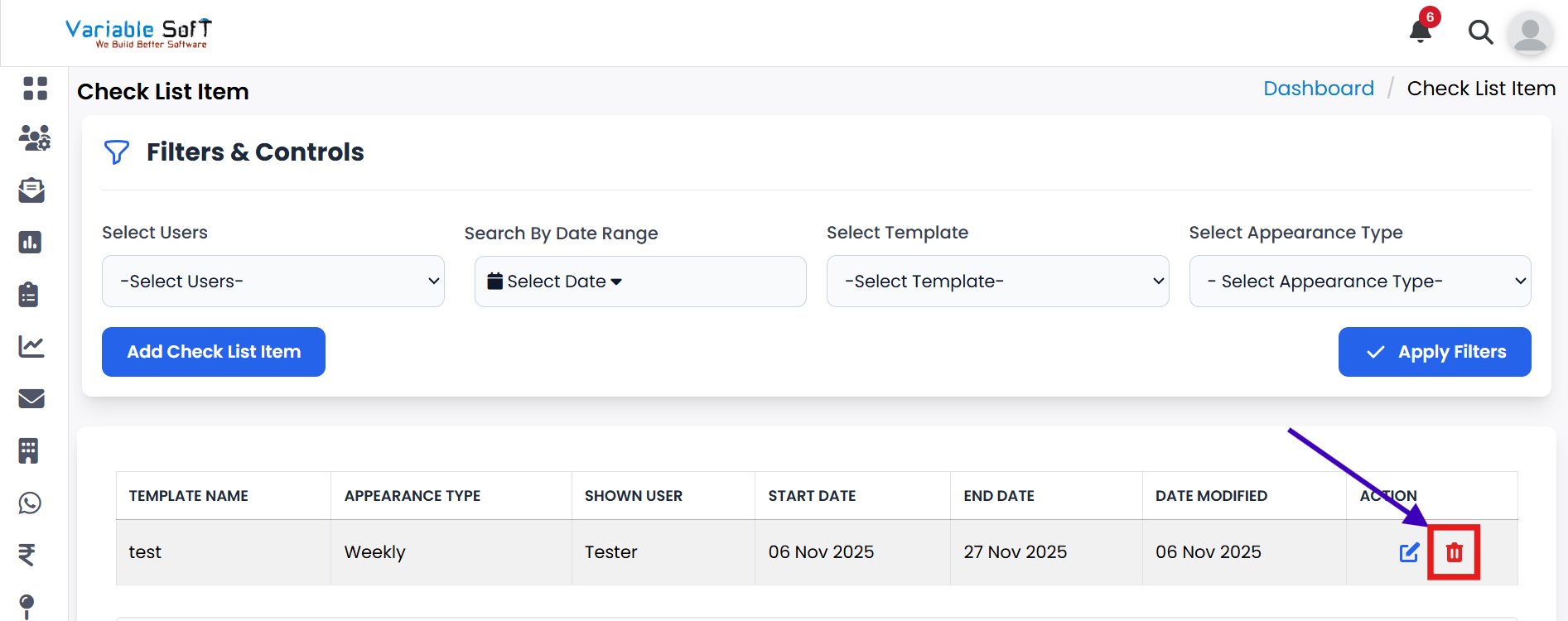Select the clipboard checklist sidebar icon
Viewport: 1568px width, 621px height.
pyautogui.click(x=29, y=294)
